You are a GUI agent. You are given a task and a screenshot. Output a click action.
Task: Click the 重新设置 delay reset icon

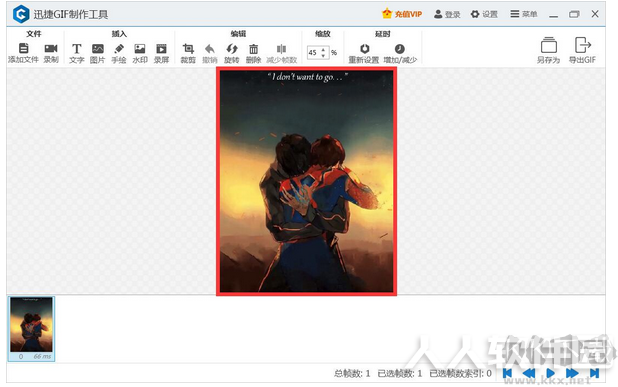[x=365, y=49]
